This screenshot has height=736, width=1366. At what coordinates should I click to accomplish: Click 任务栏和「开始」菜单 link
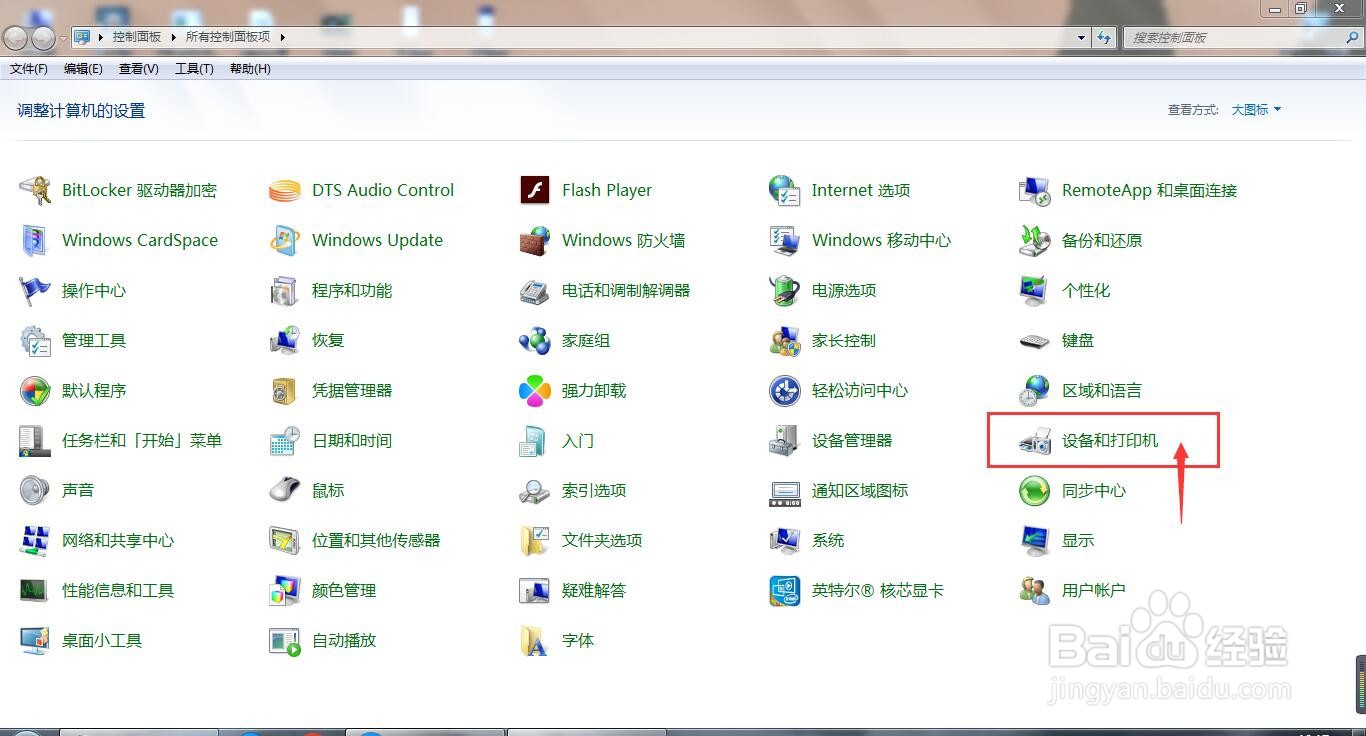(x=142, y=440)
